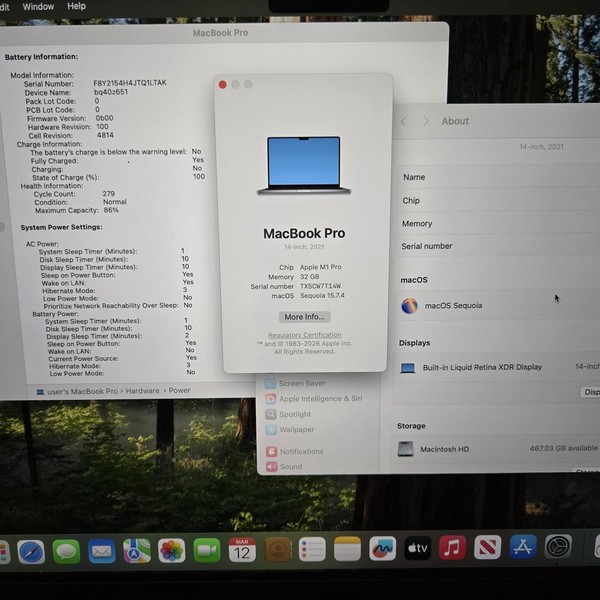
Task: Click Power in the path bar
Action: point(179,390)
